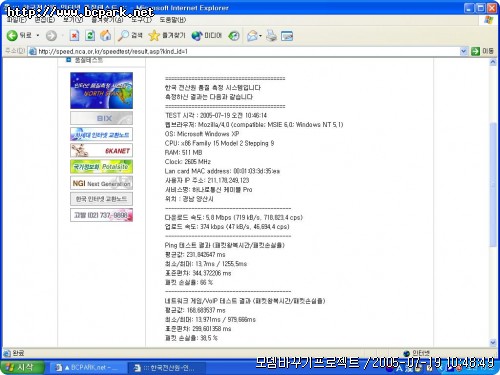Viewport: 500px width, 375px height.
Task: Click the Windows Start button
Action: click(22, 367)
